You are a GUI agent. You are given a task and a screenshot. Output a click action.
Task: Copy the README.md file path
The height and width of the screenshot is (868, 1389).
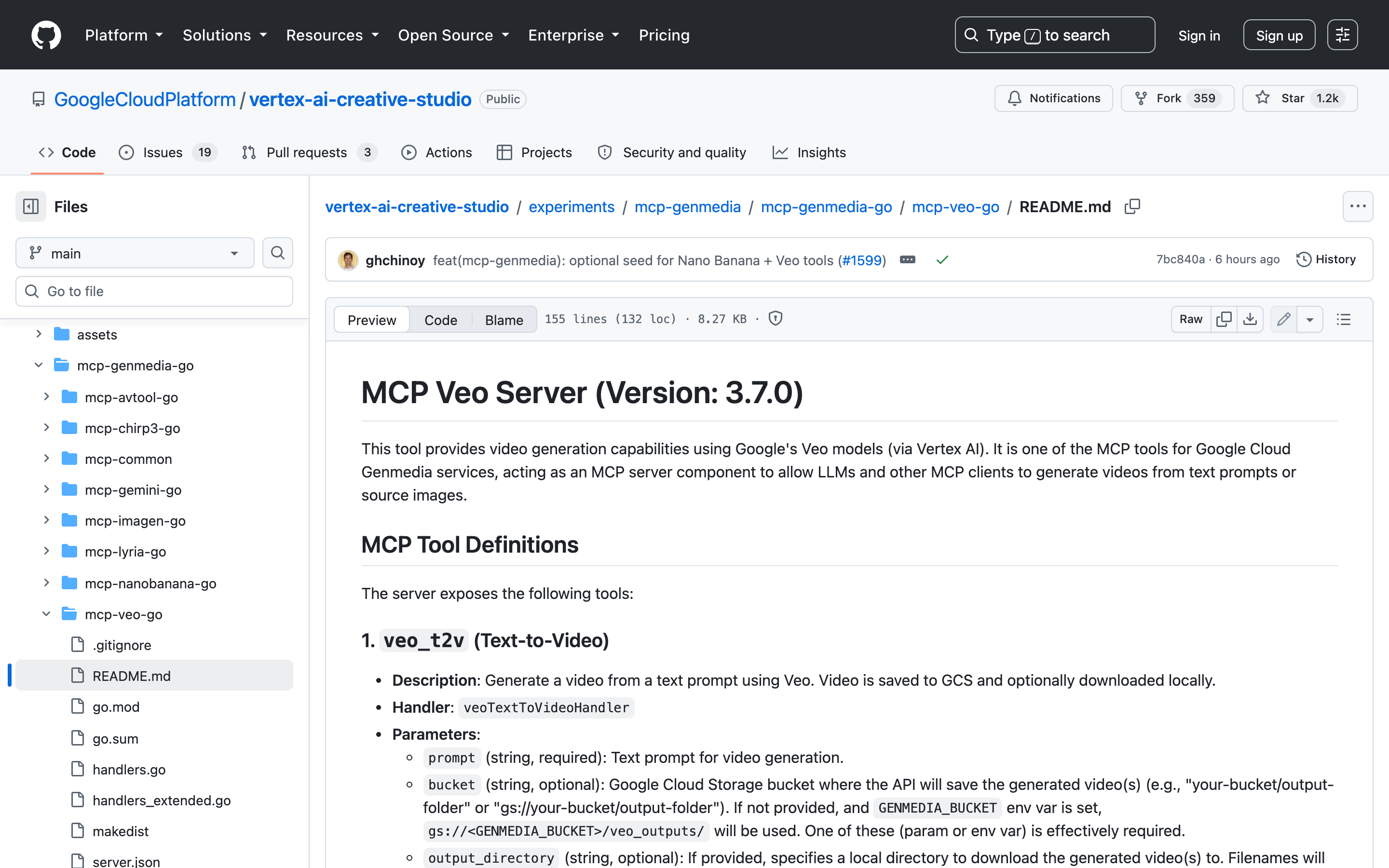click(1132, 207)
